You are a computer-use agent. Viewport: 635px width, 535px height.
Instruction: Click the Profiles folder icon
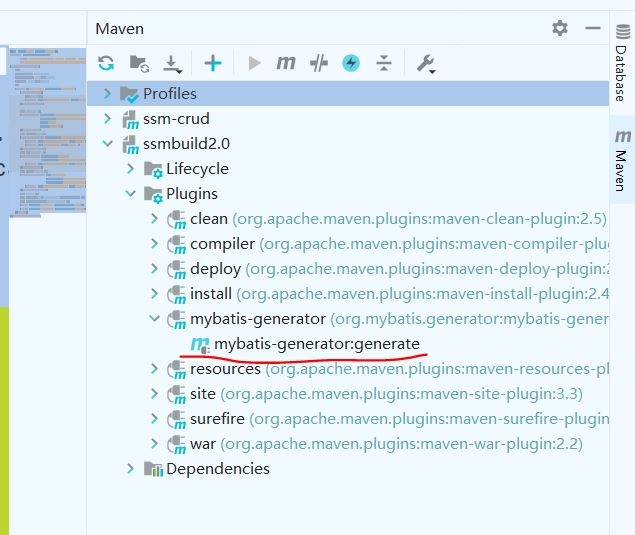(129, 94)
